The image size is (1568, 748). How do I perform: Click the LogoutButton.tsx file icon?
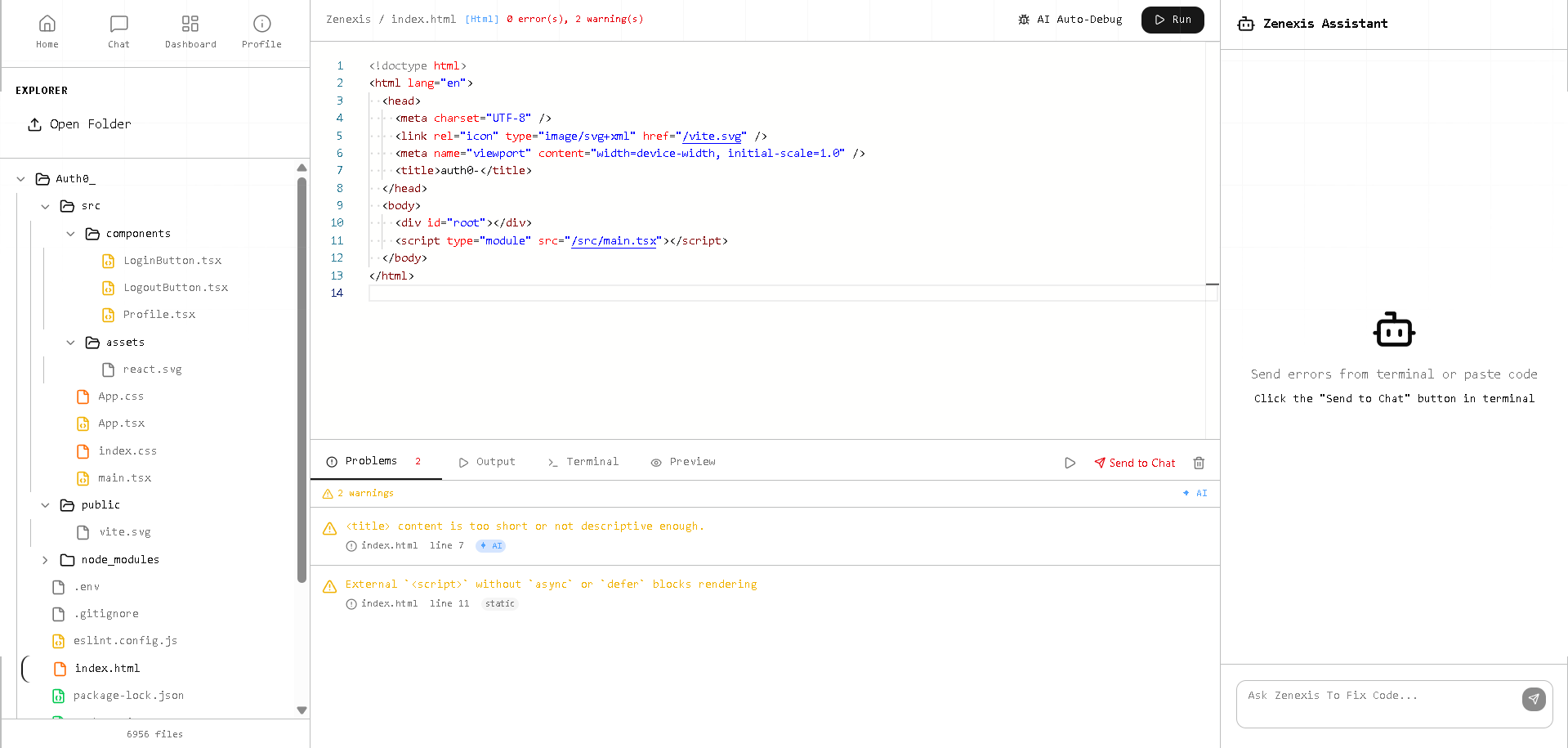108,288
